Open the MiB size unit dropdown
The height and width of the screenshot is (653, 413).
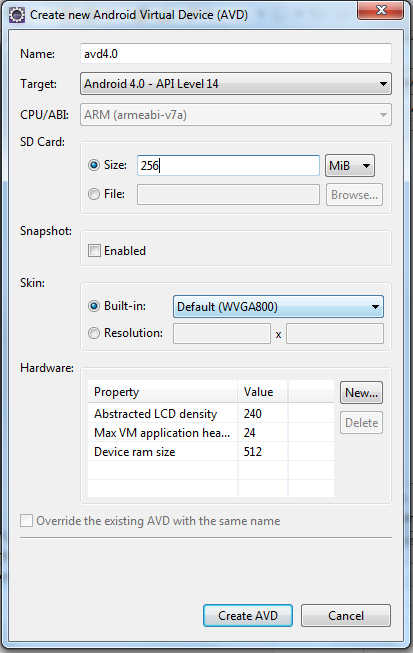[x=350, y=166]
